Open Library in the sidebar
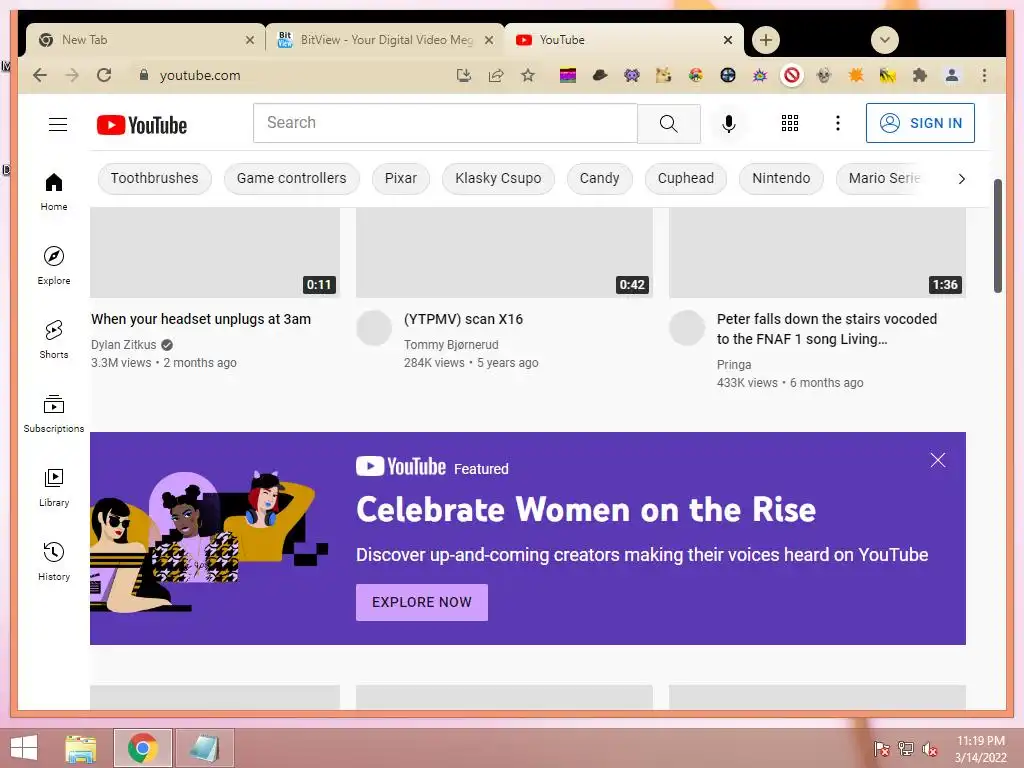1024x768 pixels. (54, 488)
